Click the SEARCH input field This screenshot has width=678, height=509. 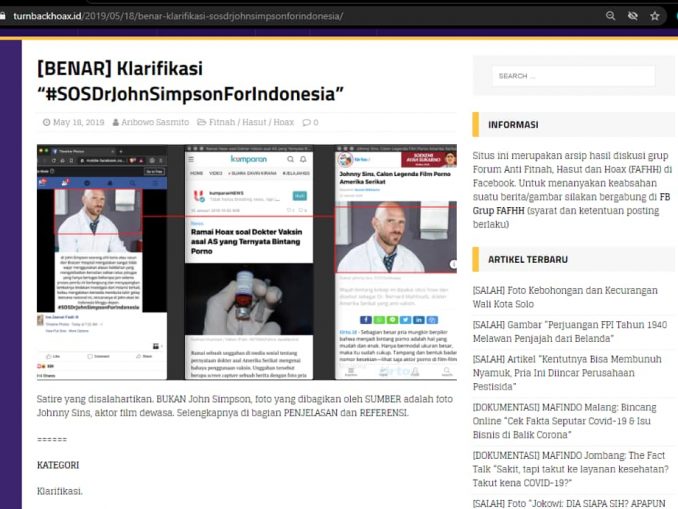573,76
